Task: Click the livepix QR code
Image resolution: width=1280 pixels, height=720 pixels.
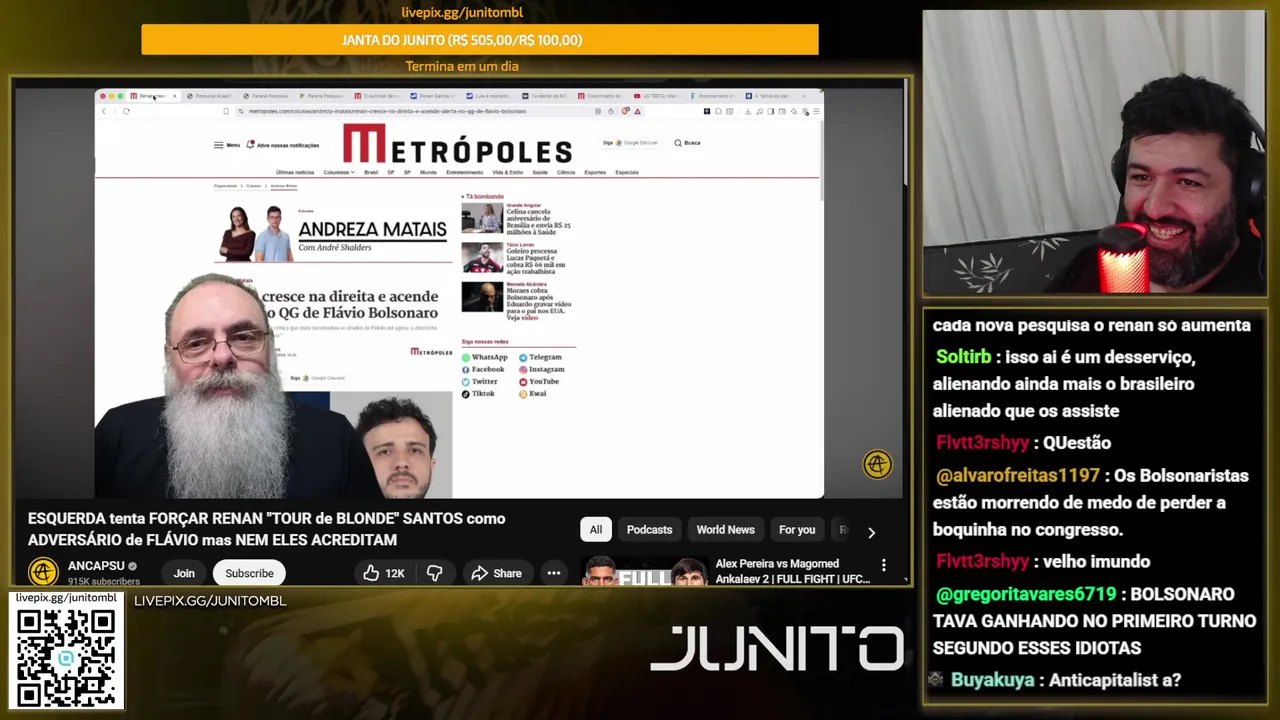Action: 66,658
